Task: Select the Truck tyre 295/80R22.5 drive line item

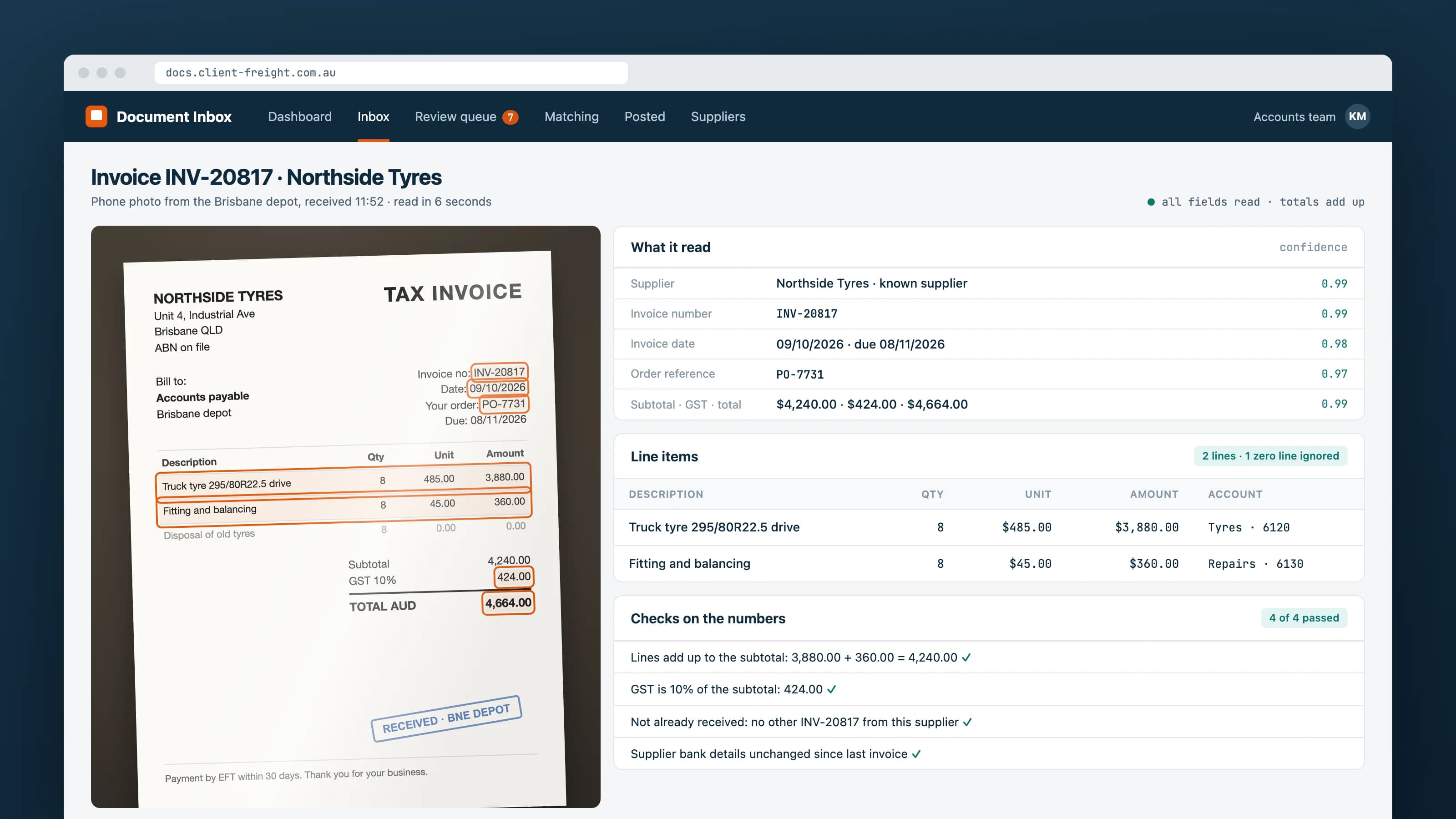Action: pyautogui.click(x=989, y=527)
